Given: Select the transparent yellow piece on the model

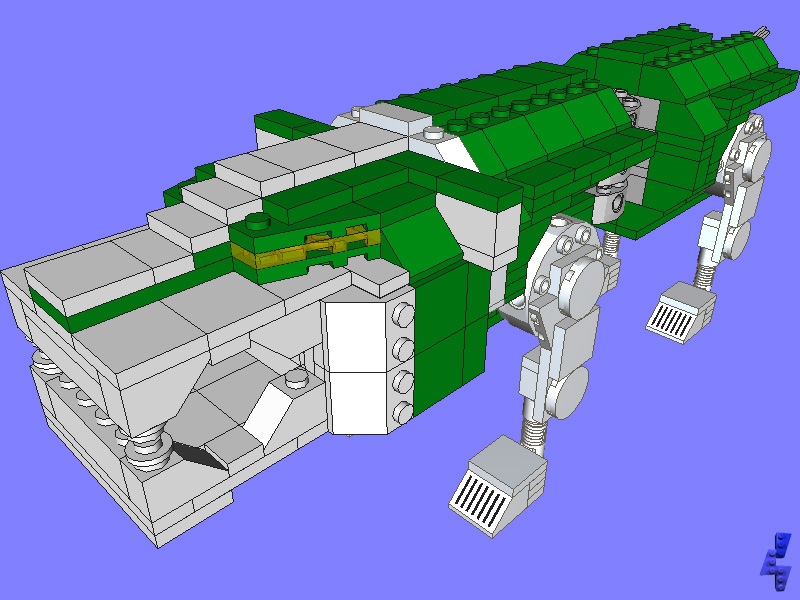Looking at the screenshot, I should (305, 248).
